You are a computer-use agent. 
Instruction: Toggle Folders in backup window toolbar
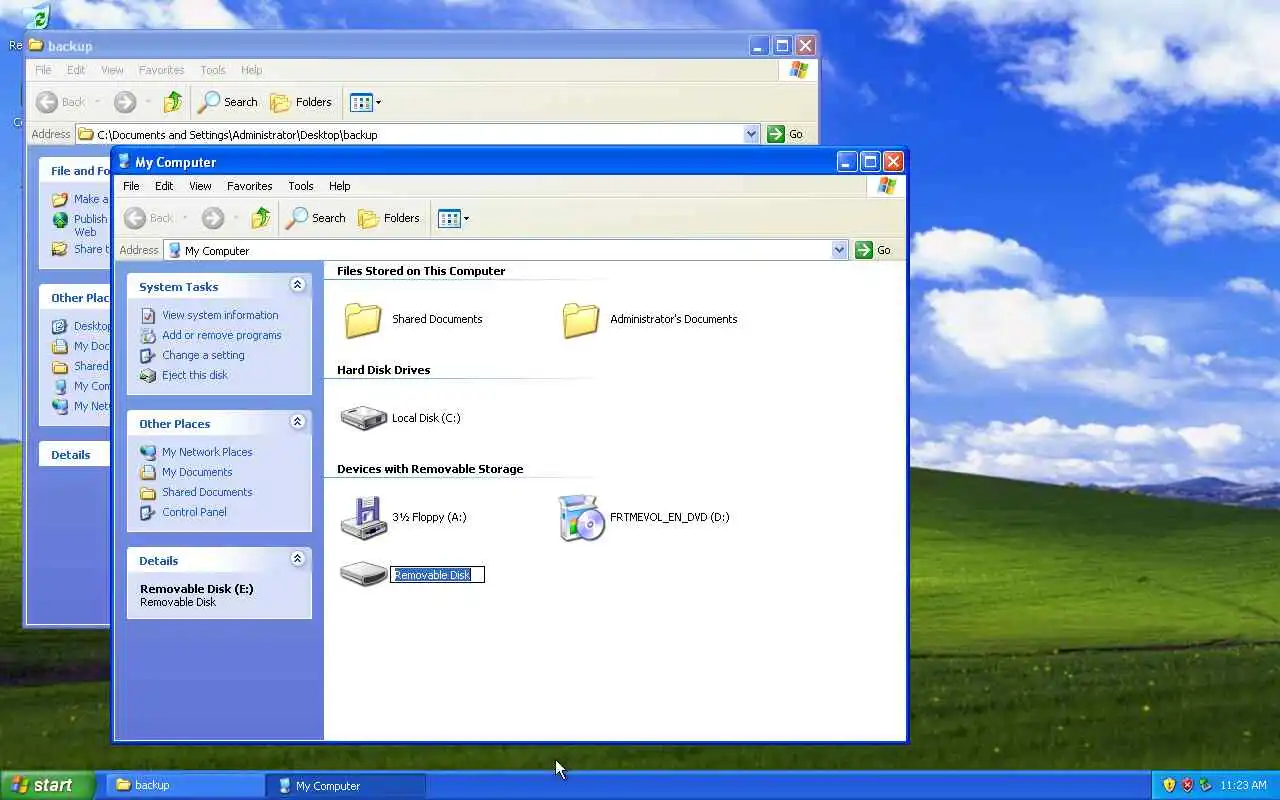[x=301, y=102]
